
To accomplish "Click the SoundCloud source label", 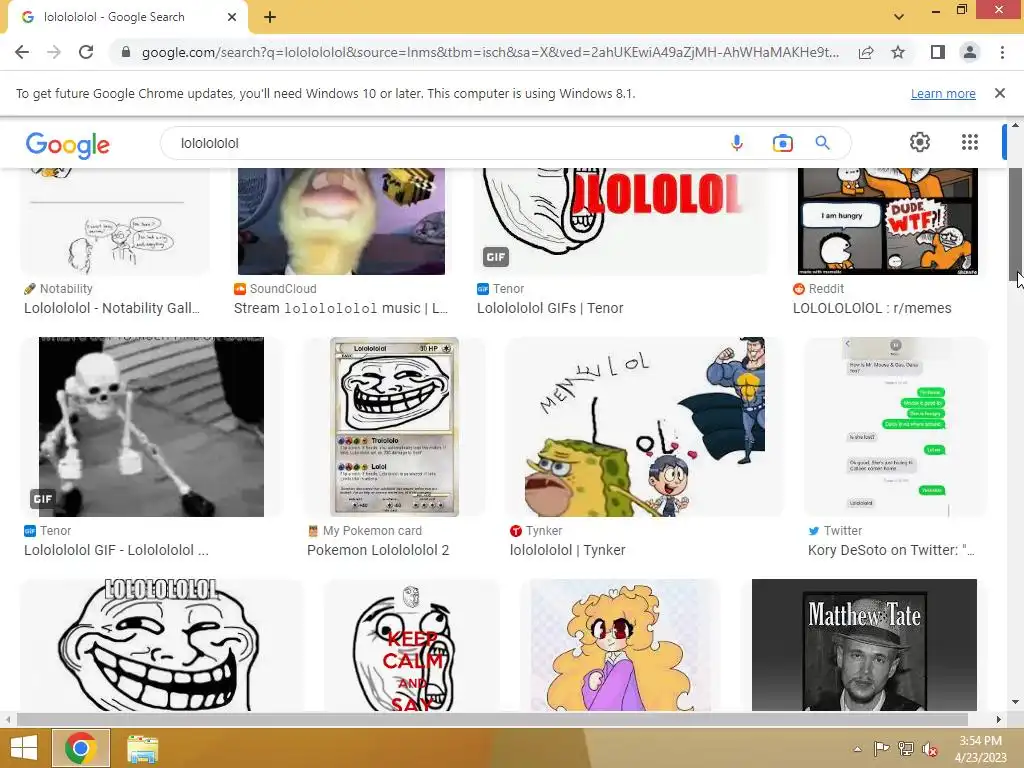I will click(283, 289).
